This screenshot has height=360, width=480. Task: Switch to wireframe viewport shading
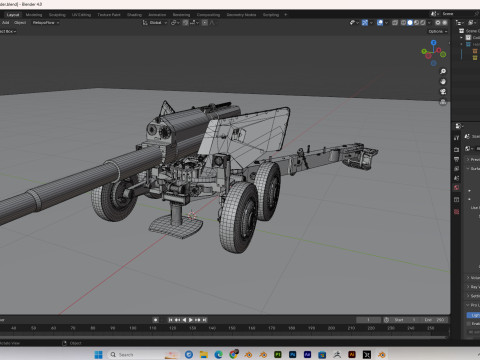pos(403,23)
